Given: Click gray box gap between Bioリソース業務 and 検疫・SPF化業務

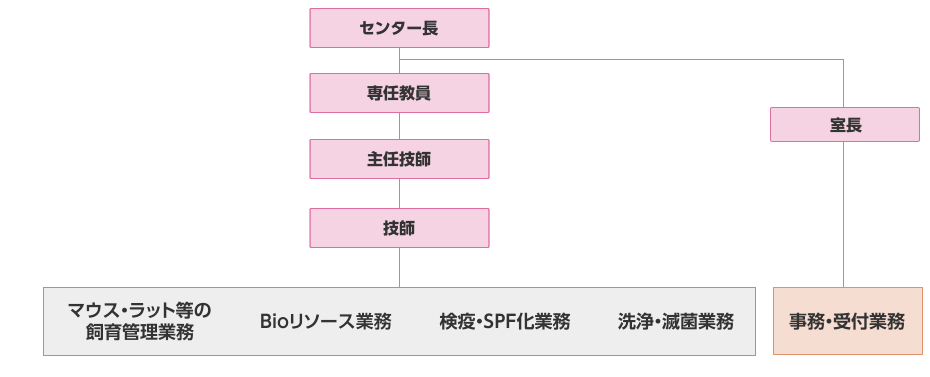Looking at the screenshot, I should 416,321.
